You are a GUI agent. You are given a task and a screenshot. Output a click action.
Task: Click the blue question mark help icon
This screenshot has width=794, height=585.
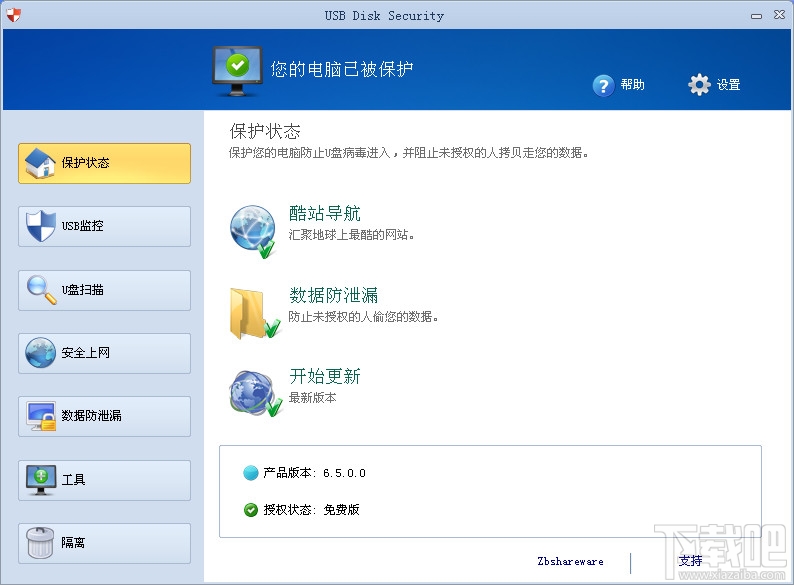(x=603, y=85)
